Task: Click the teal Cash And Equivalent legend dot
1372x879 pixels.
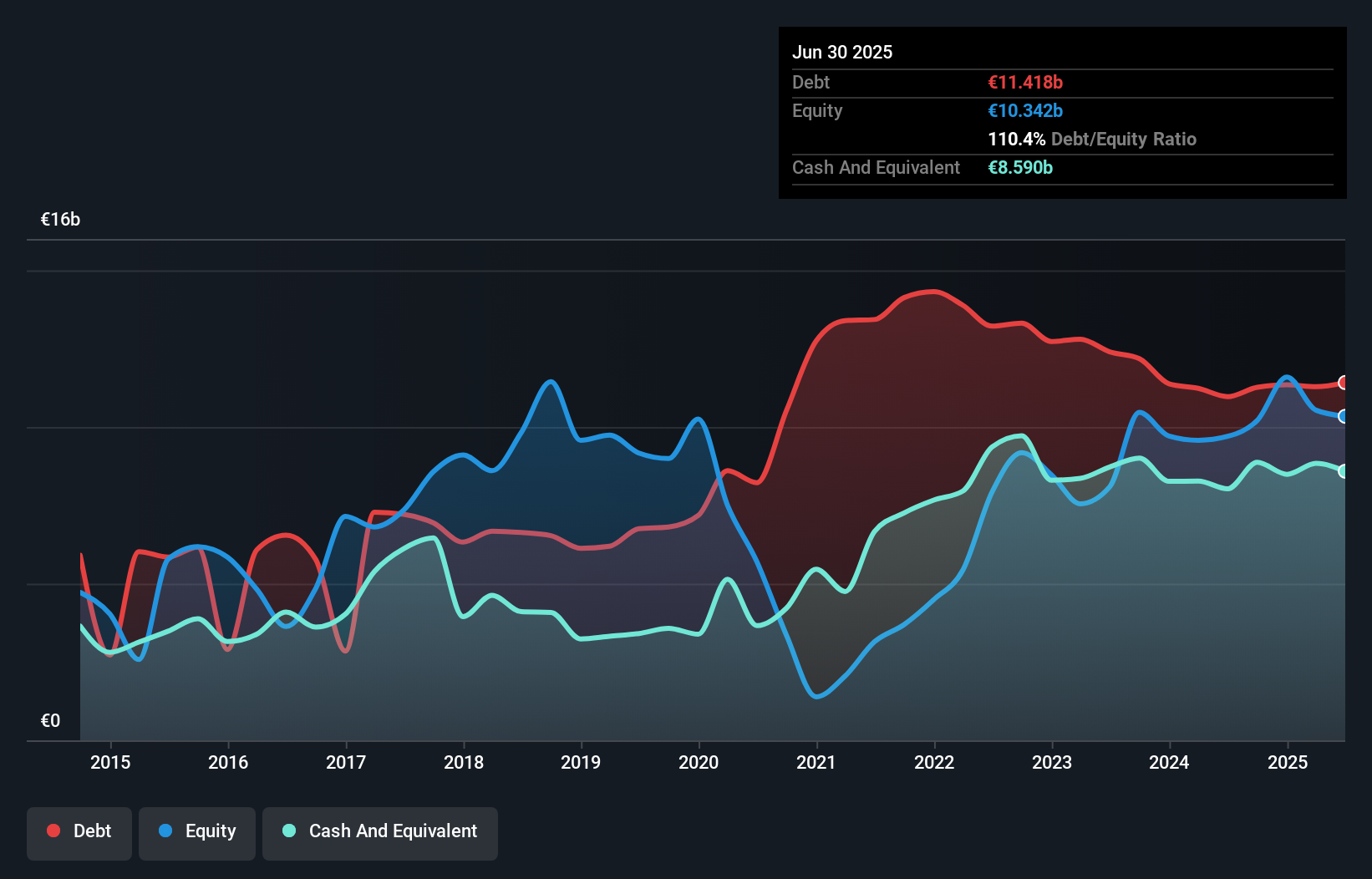Action: pos(288,831)
